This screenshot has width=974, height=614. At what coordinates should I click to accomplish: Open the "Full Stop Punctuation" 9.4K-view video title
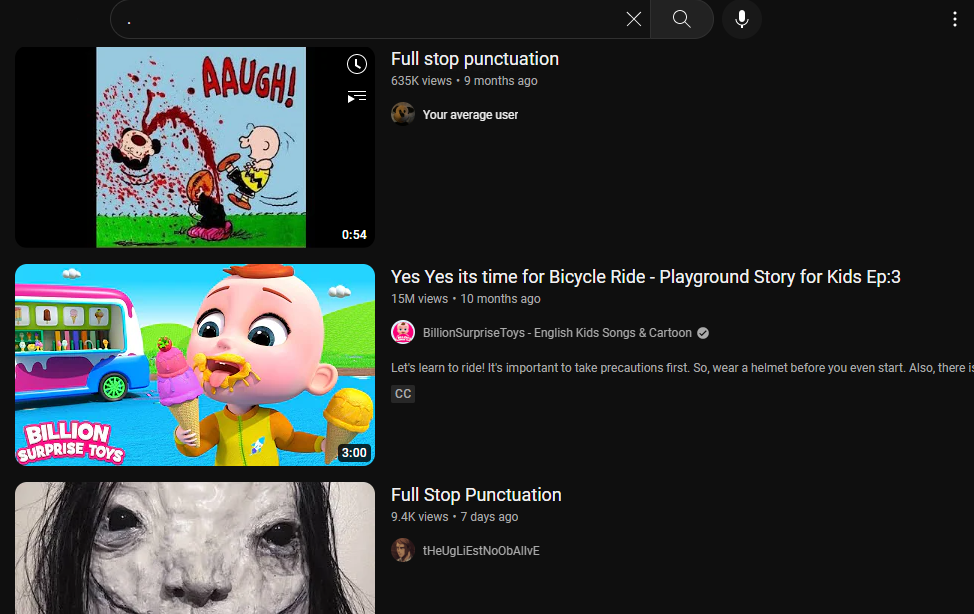(476, 495)
